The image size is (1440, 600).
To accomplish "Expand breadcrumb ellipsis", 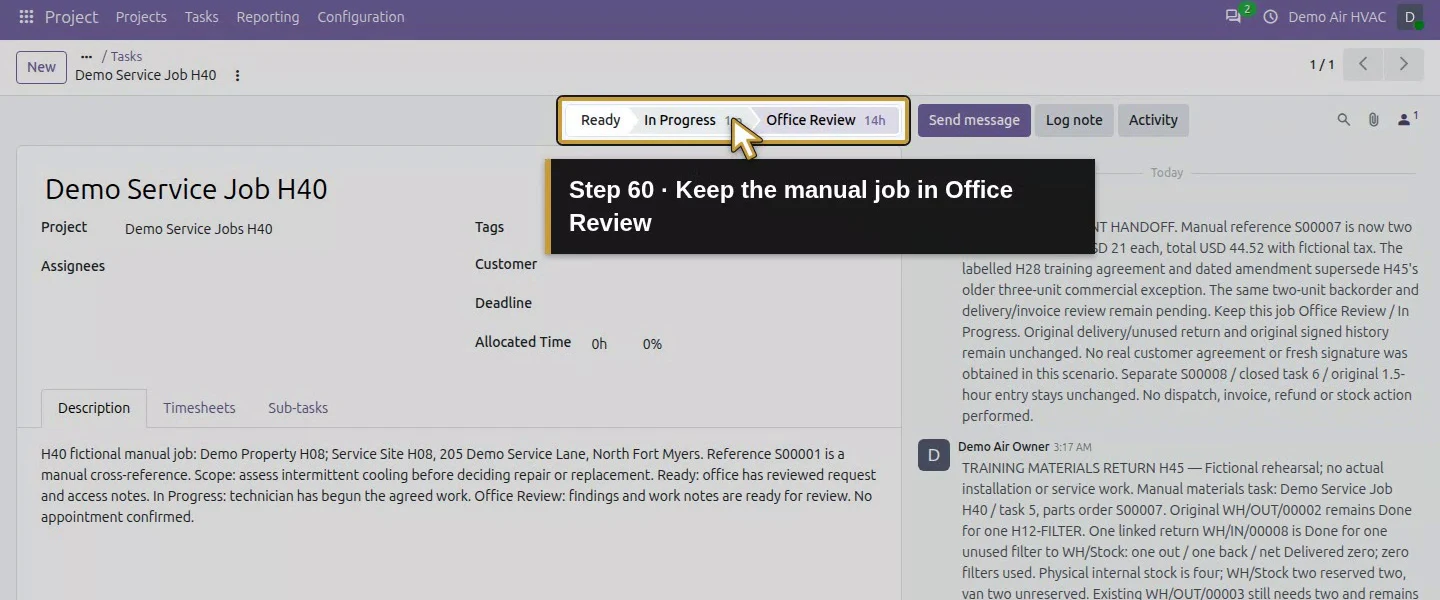I will (x=86, y=57).
